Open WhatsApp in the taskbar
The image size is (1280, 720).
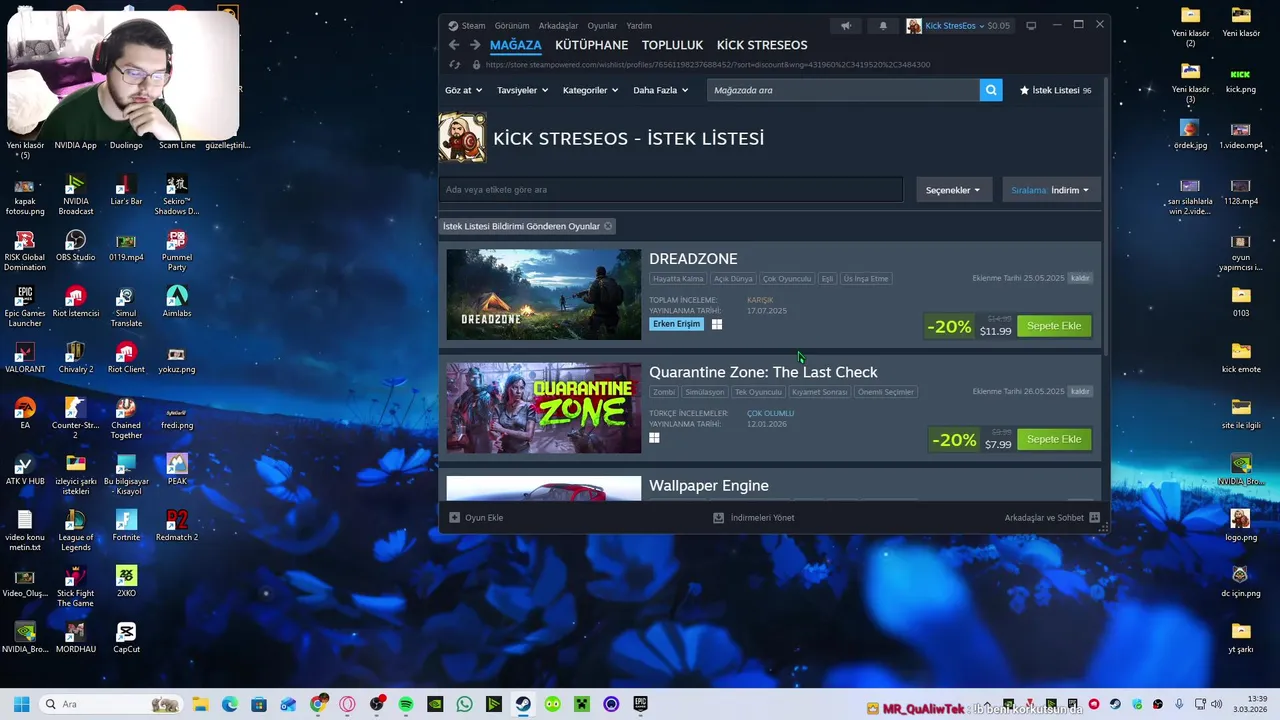(464, 704)
